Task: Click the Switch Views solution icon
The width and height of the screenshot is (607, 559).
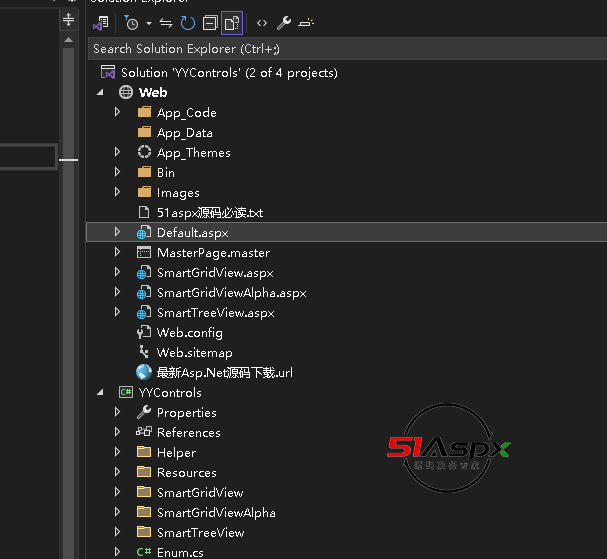Action: tap(100, 22)
